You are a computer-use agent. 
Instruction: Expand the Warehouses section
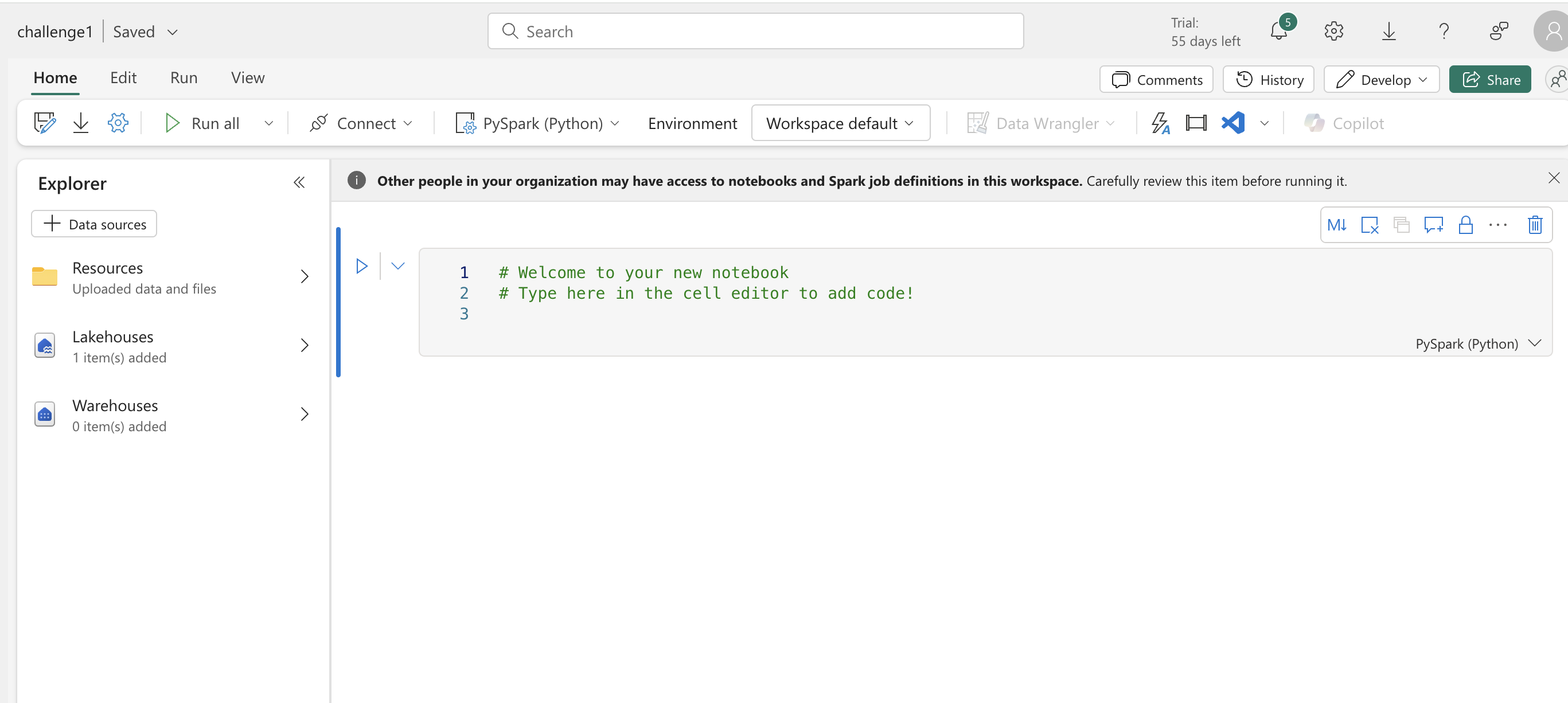305,415
